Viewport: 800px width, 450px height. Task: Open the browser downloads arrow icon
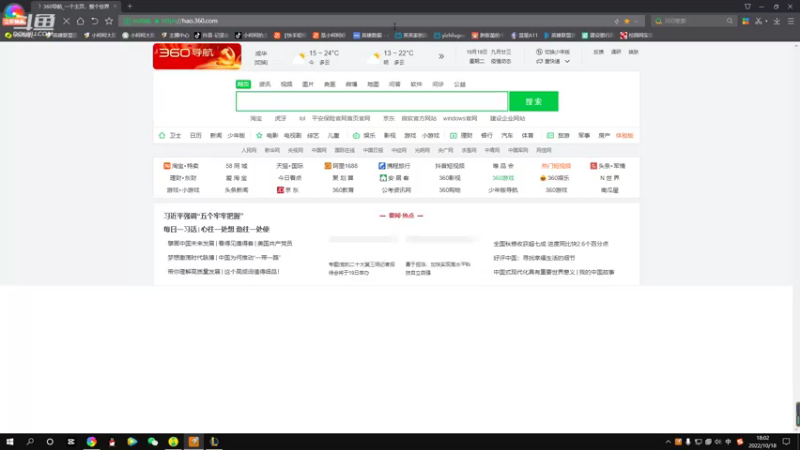(777, 21)
